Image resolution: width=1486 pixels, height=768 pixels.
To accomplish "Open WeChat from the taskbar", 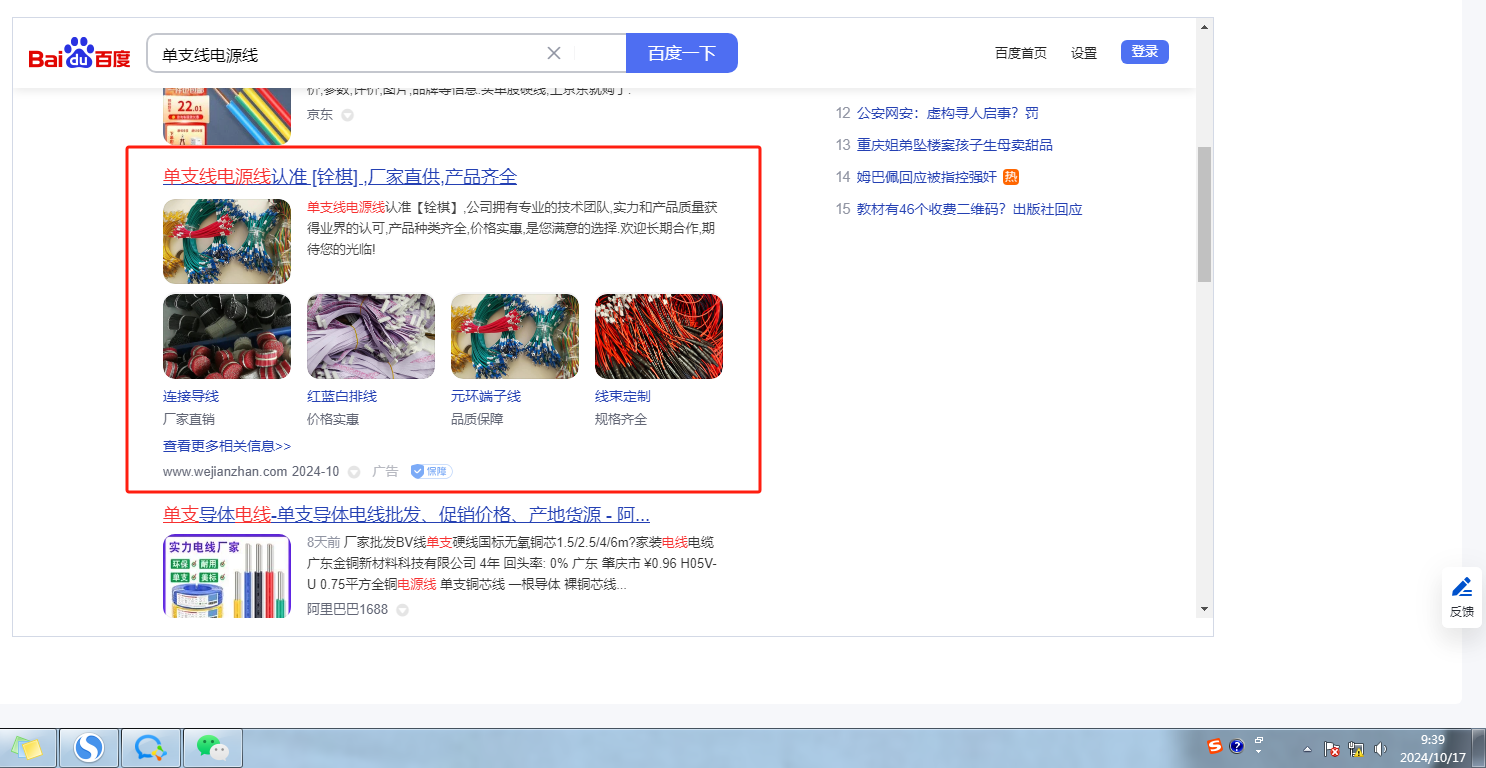I will coord(212,747).
